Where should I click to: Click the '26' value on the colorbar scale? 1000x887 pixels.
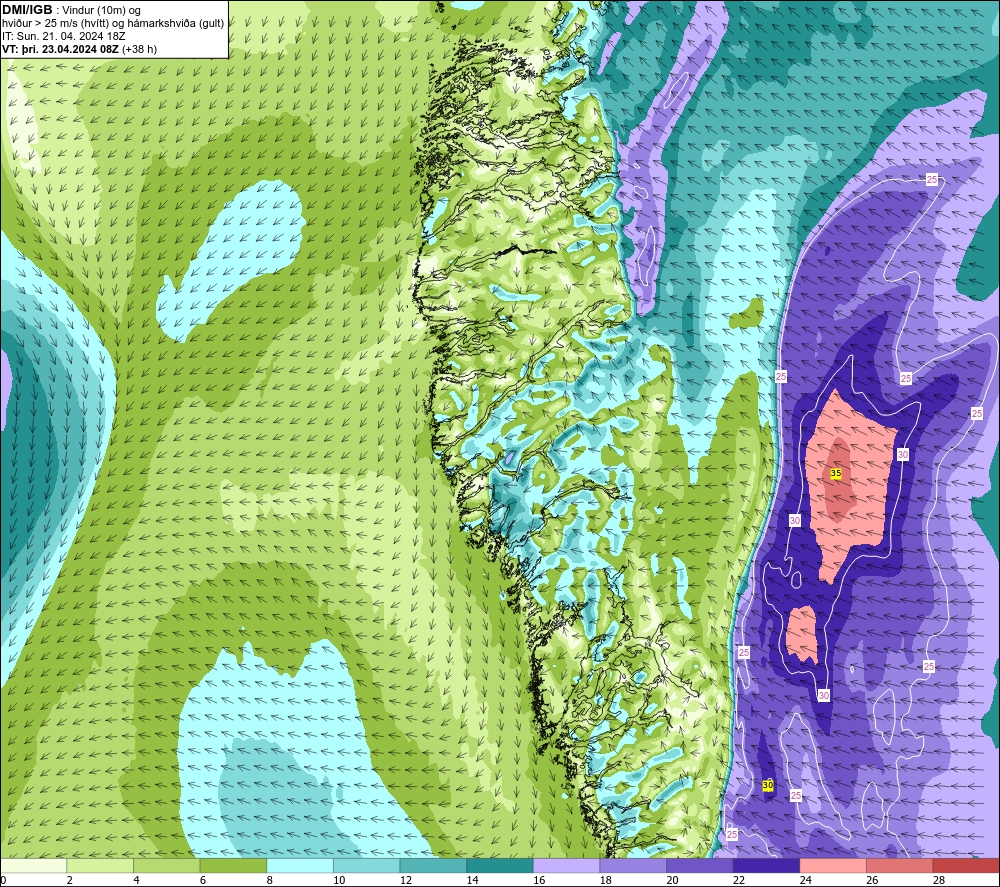coord(872,880)
